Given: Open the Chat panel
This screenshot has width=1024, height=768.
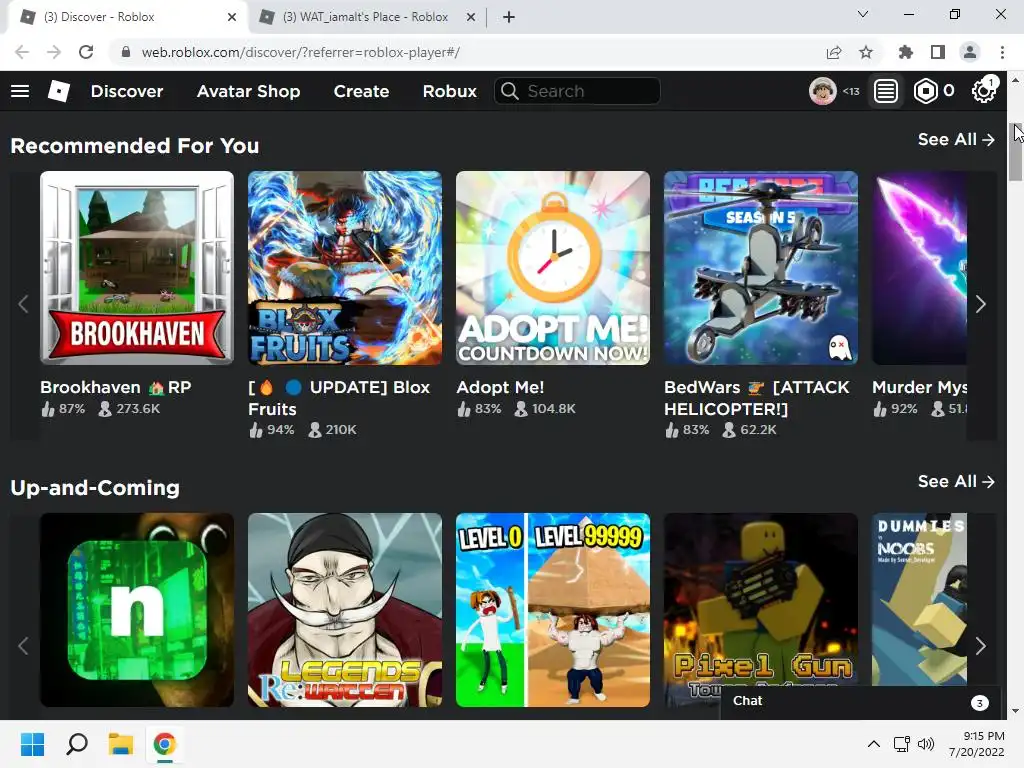Looking at the screenshot, I should (860, 701).
